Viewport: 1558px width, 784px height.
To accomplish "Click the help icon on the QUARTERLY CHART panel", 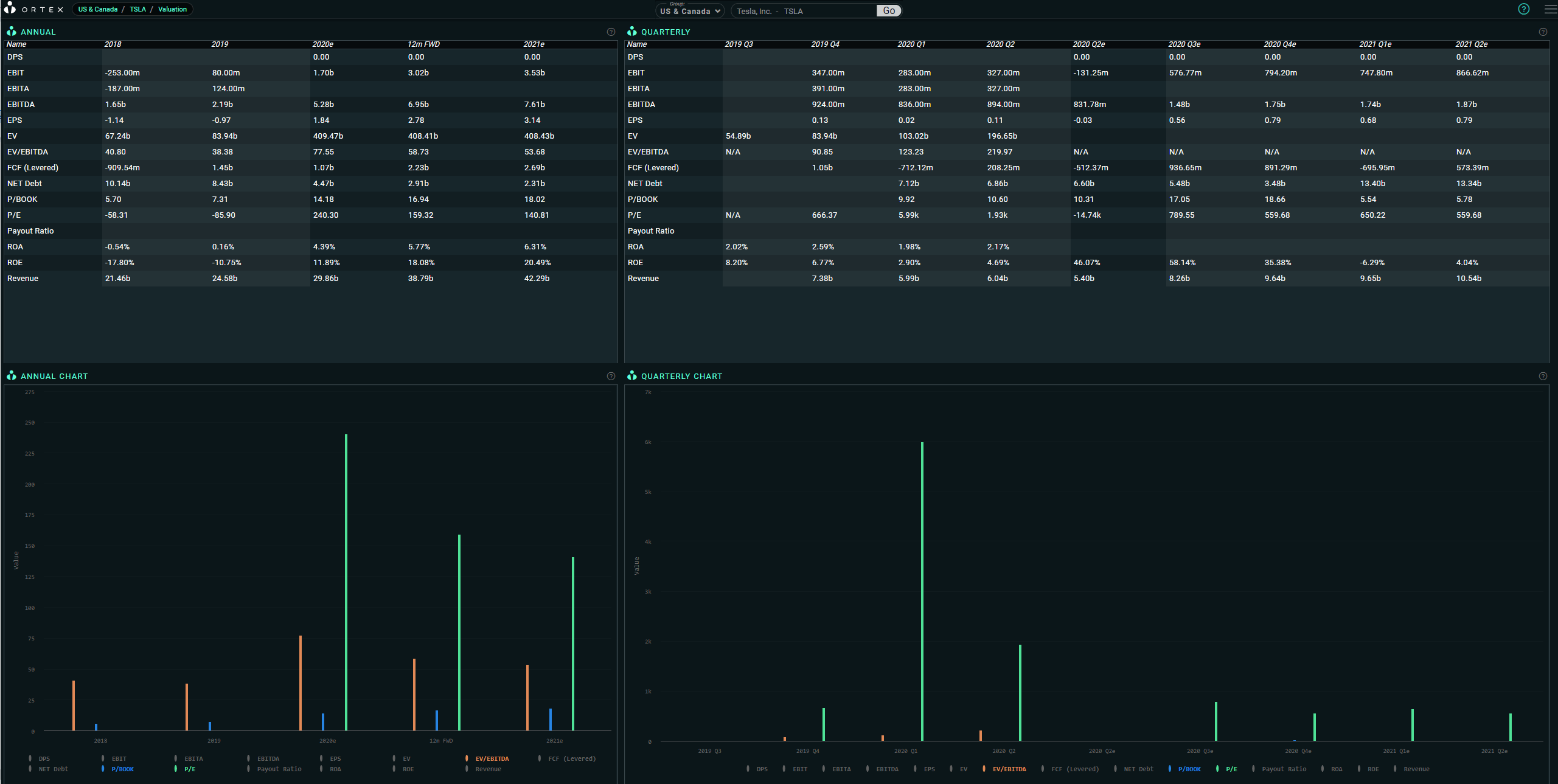I will (1543, 376).
